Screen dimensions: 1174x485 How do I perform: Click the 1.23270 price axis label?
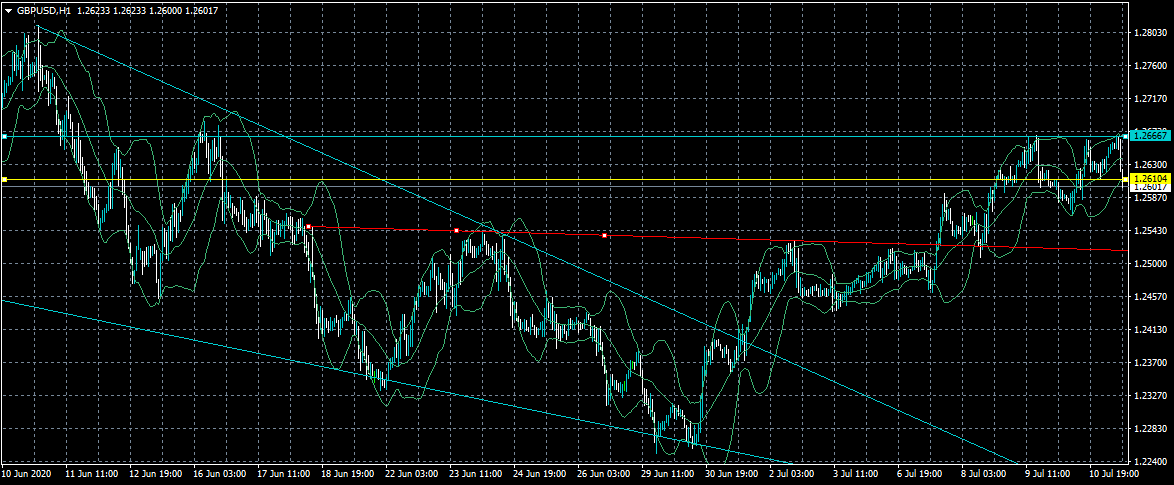click(1150, 395)
